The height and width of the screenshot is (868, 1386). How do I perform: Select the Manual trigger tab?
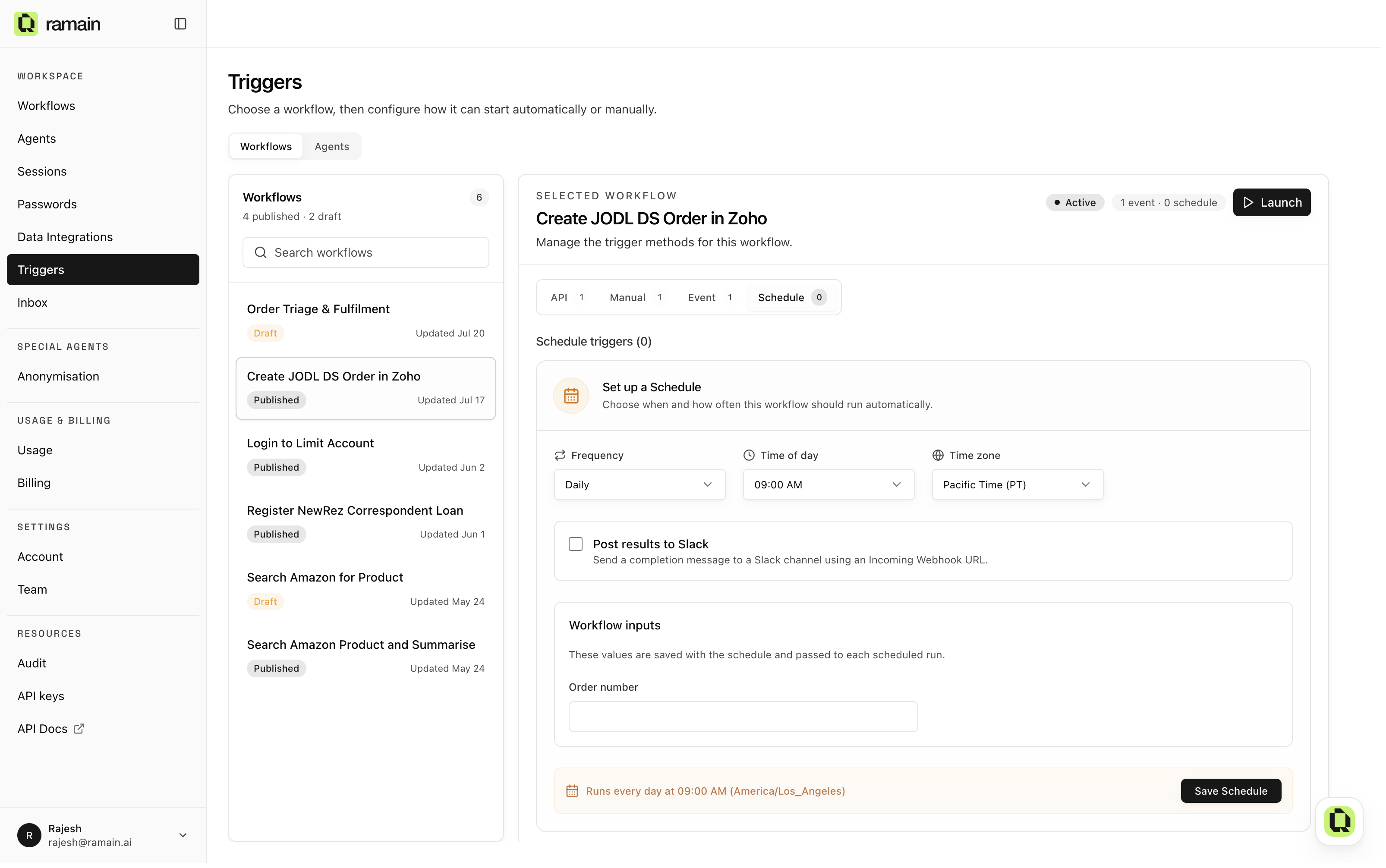click(637, 298)
